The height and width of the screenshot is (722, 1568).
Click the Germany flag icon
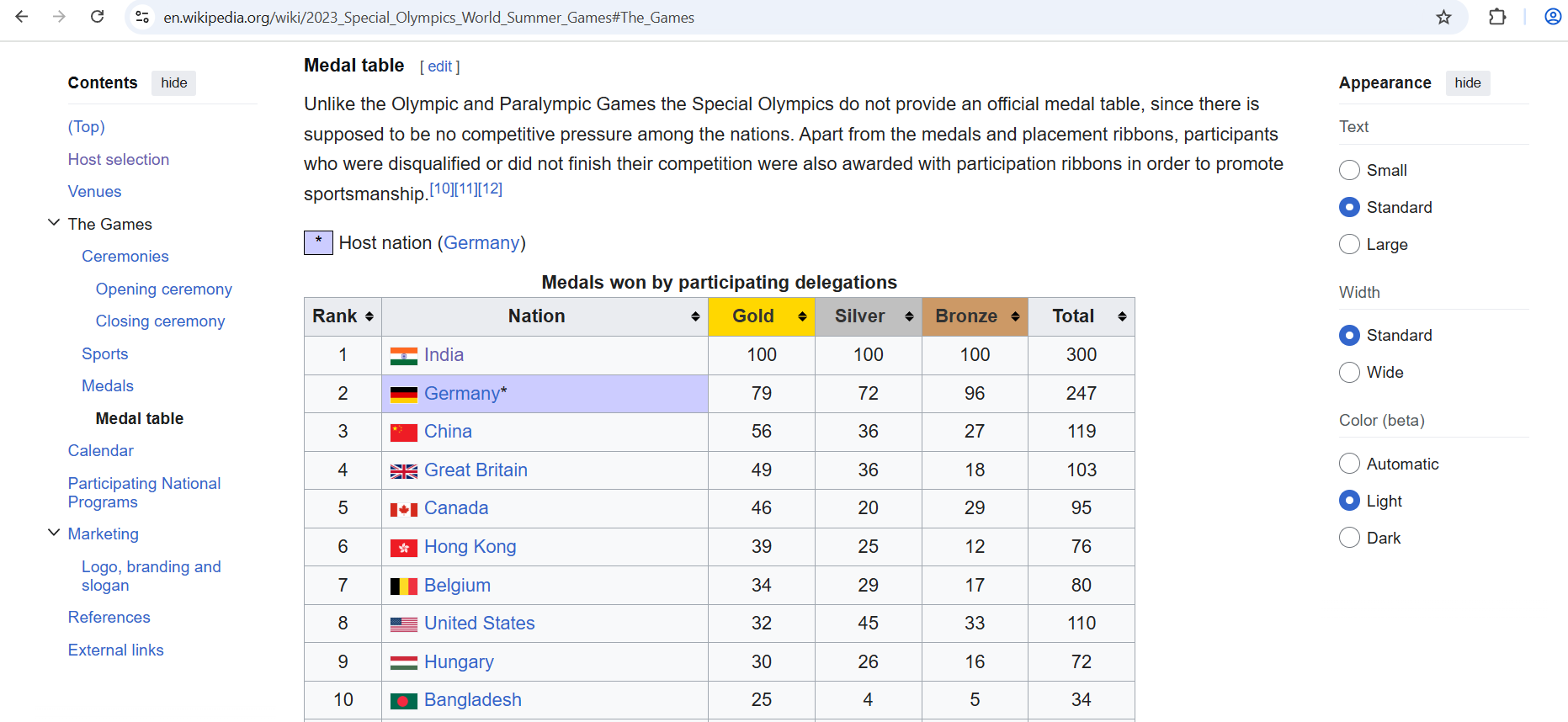pyautogui.click(x=404, y=395)
